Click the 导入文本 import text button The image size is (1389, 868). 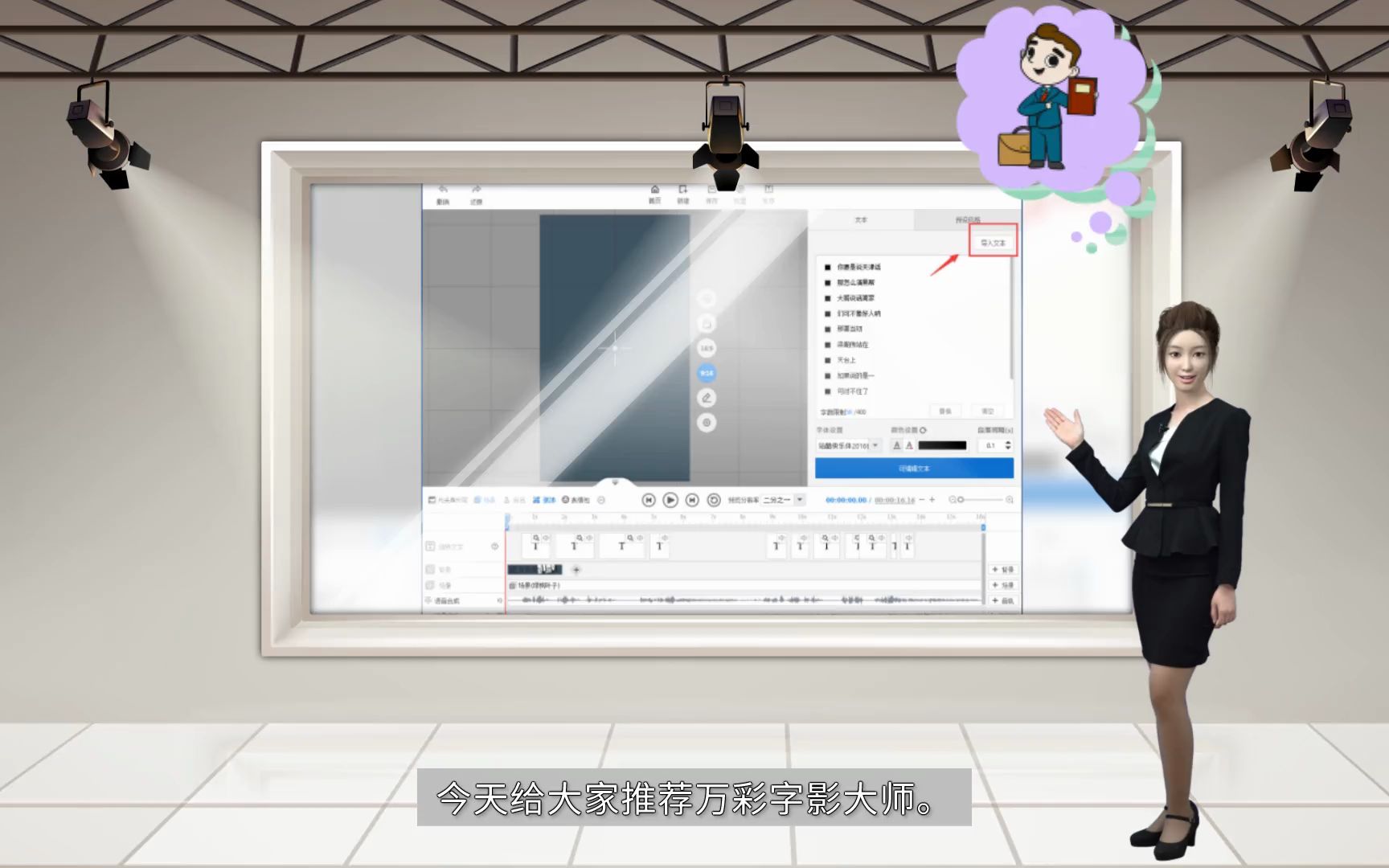[x=993, y=243]
